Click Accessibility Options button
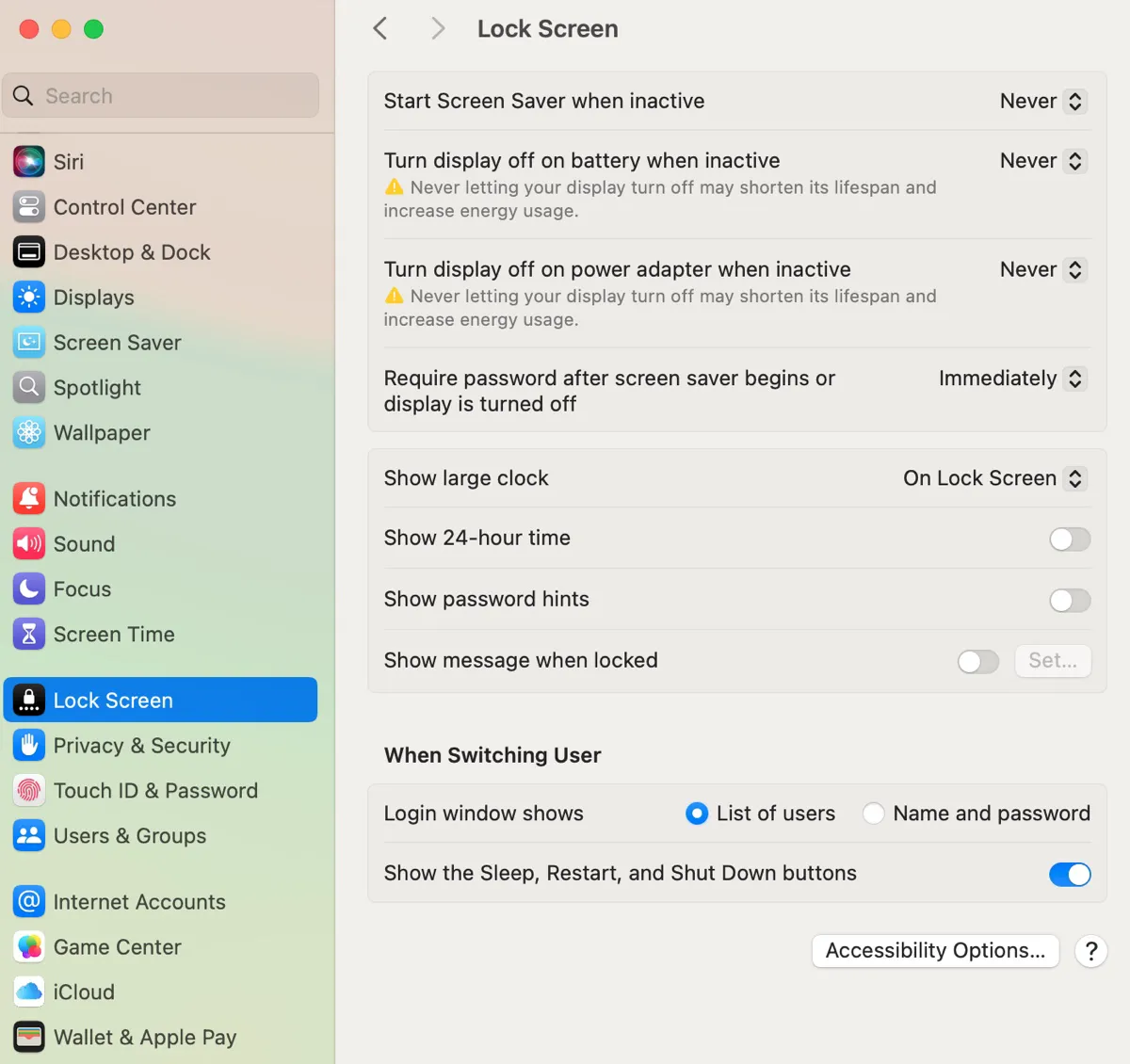This screenshot has width=1130, height=1064. [935, 951]
